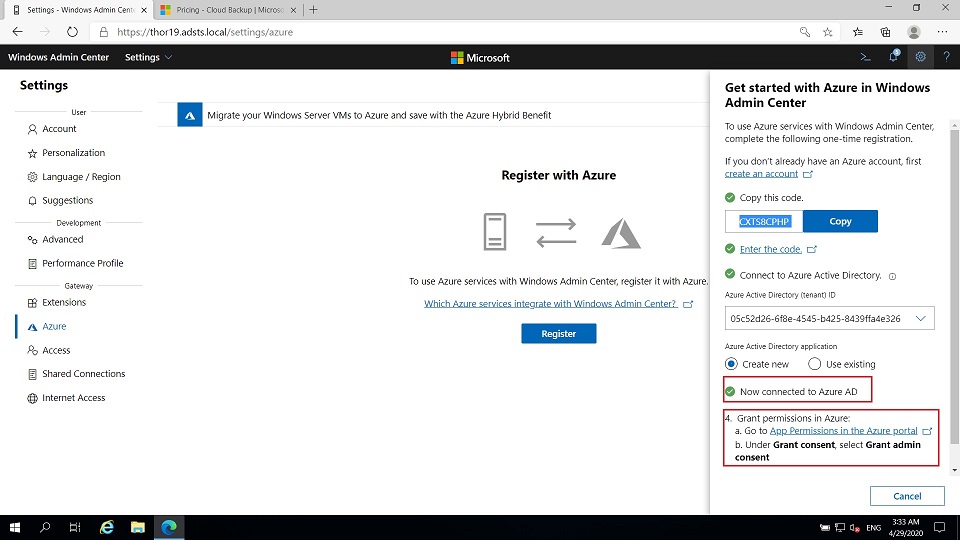
Task: Open App Permissions in the Azure portal link
Action: (843, 430)
